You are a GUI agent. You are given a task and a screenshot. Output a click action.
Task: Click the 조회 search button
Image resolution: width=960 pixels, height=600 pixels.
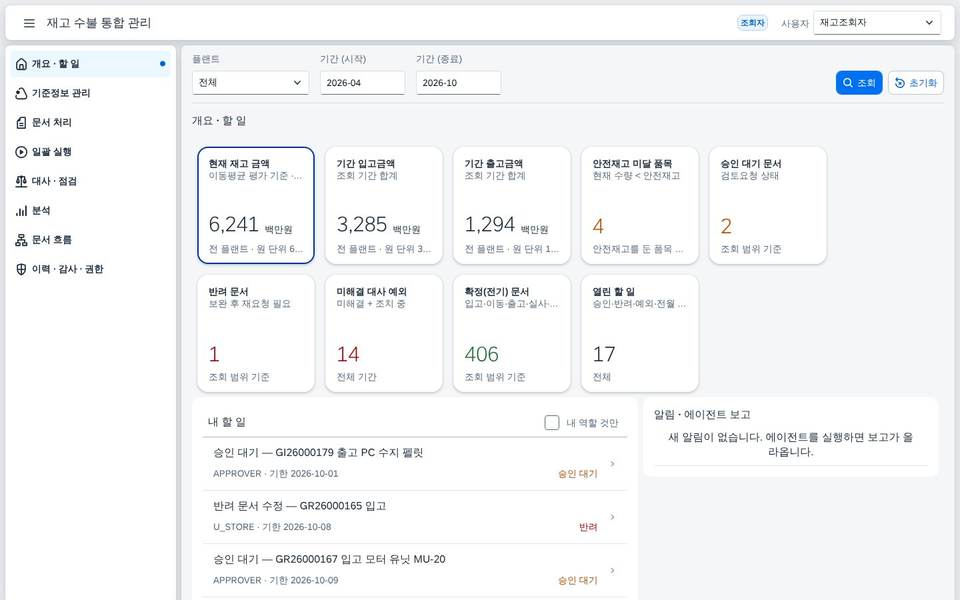point(859,83)
